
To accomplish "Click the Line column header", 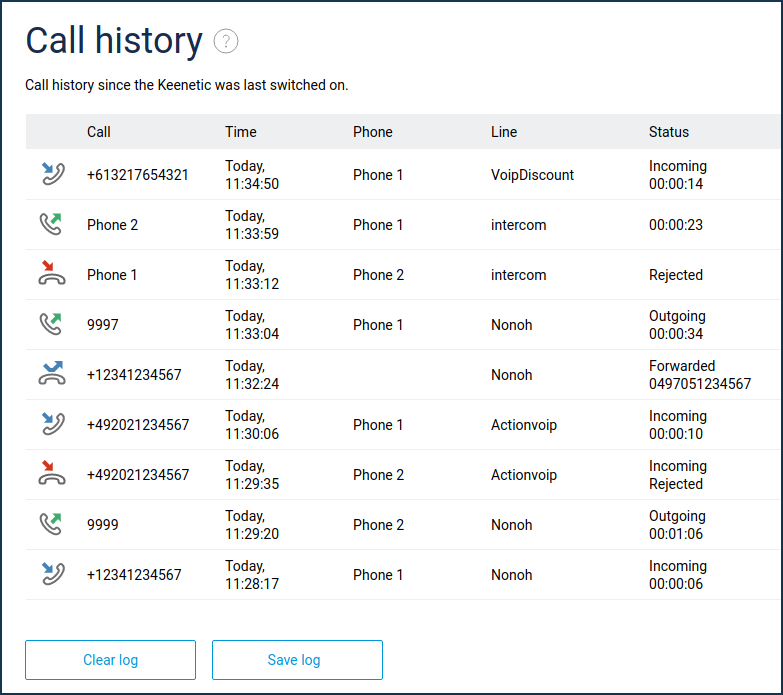I will coord(504,132).
